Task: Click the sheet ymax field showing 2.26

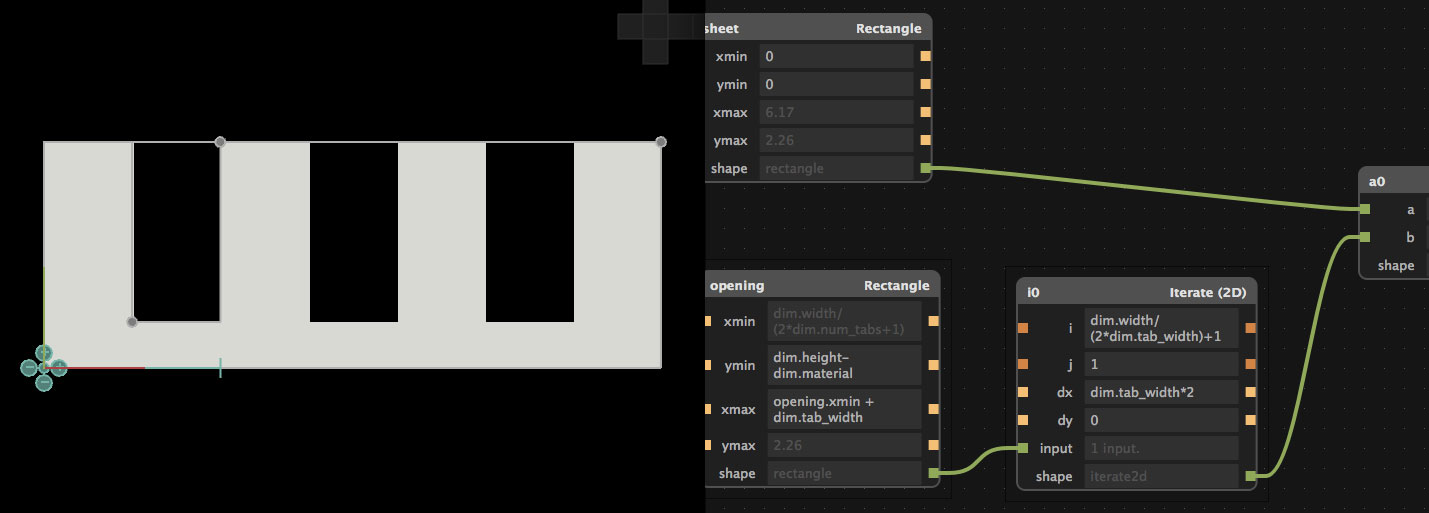Action: [836, 141]
